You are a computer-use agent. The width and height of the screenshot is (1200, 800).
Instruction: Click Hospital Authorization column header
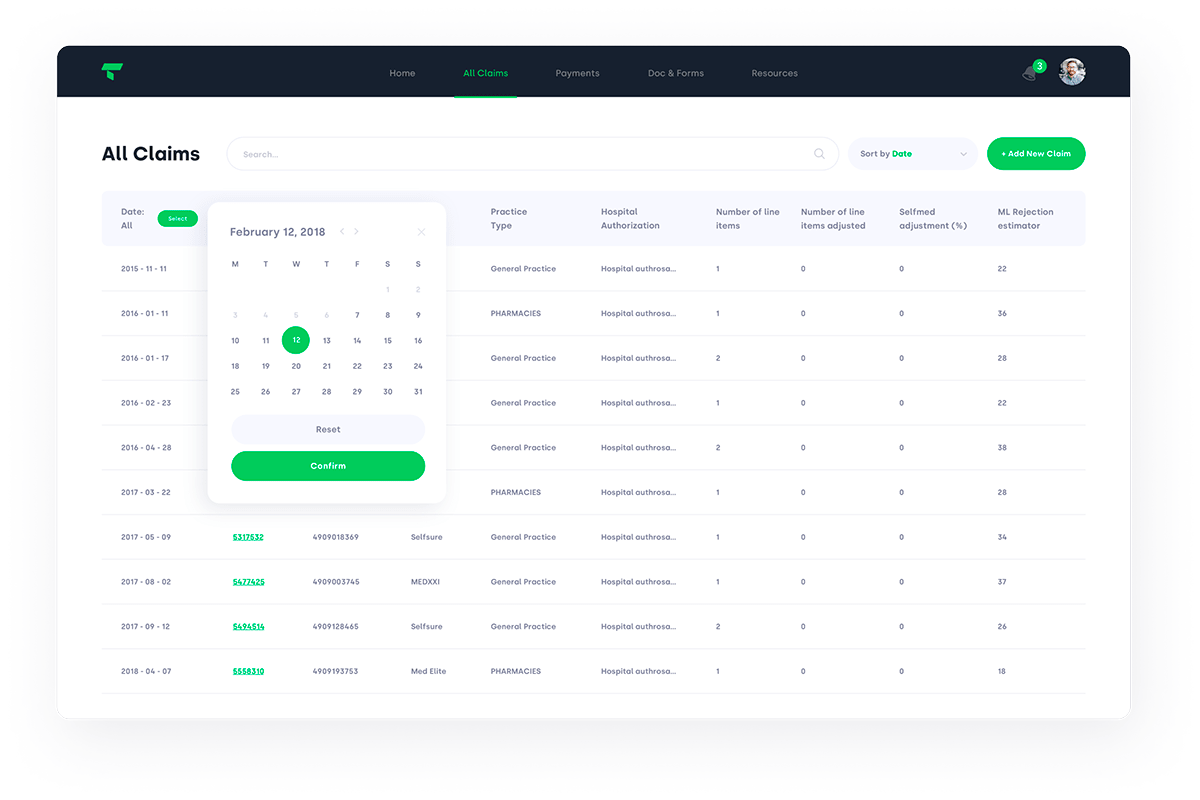coord(630,219)
